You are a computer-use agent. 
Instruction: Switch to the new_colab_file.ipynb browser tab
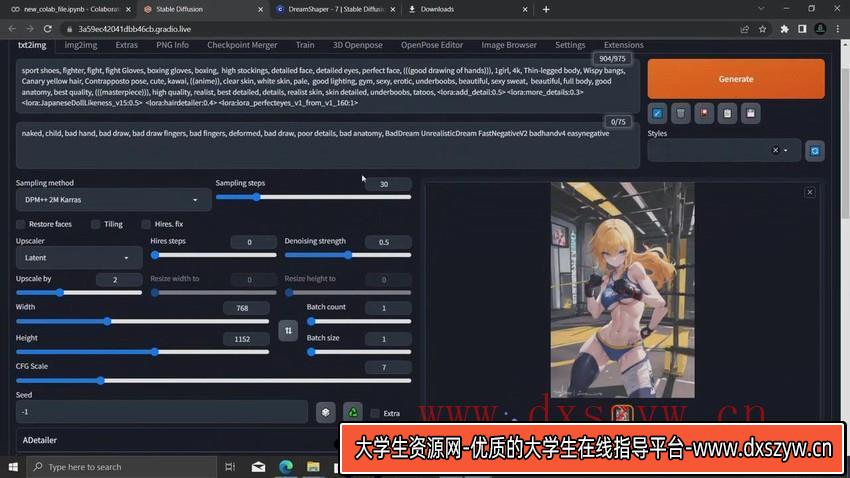point(70,9)
